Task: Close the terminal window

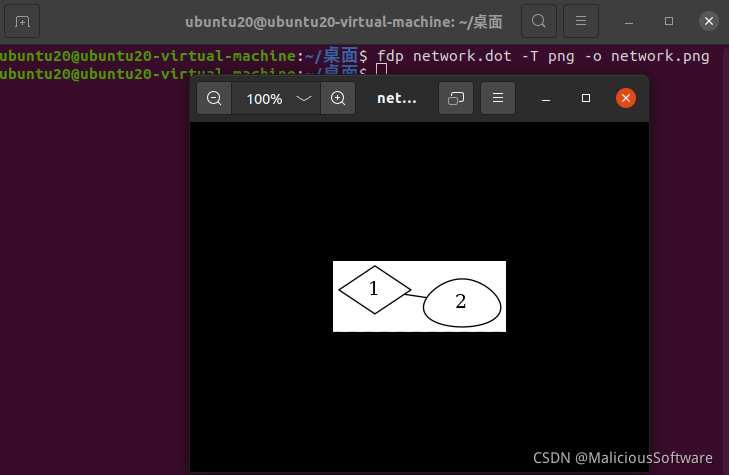Action: pyautogui.click(x=709, y=21)
